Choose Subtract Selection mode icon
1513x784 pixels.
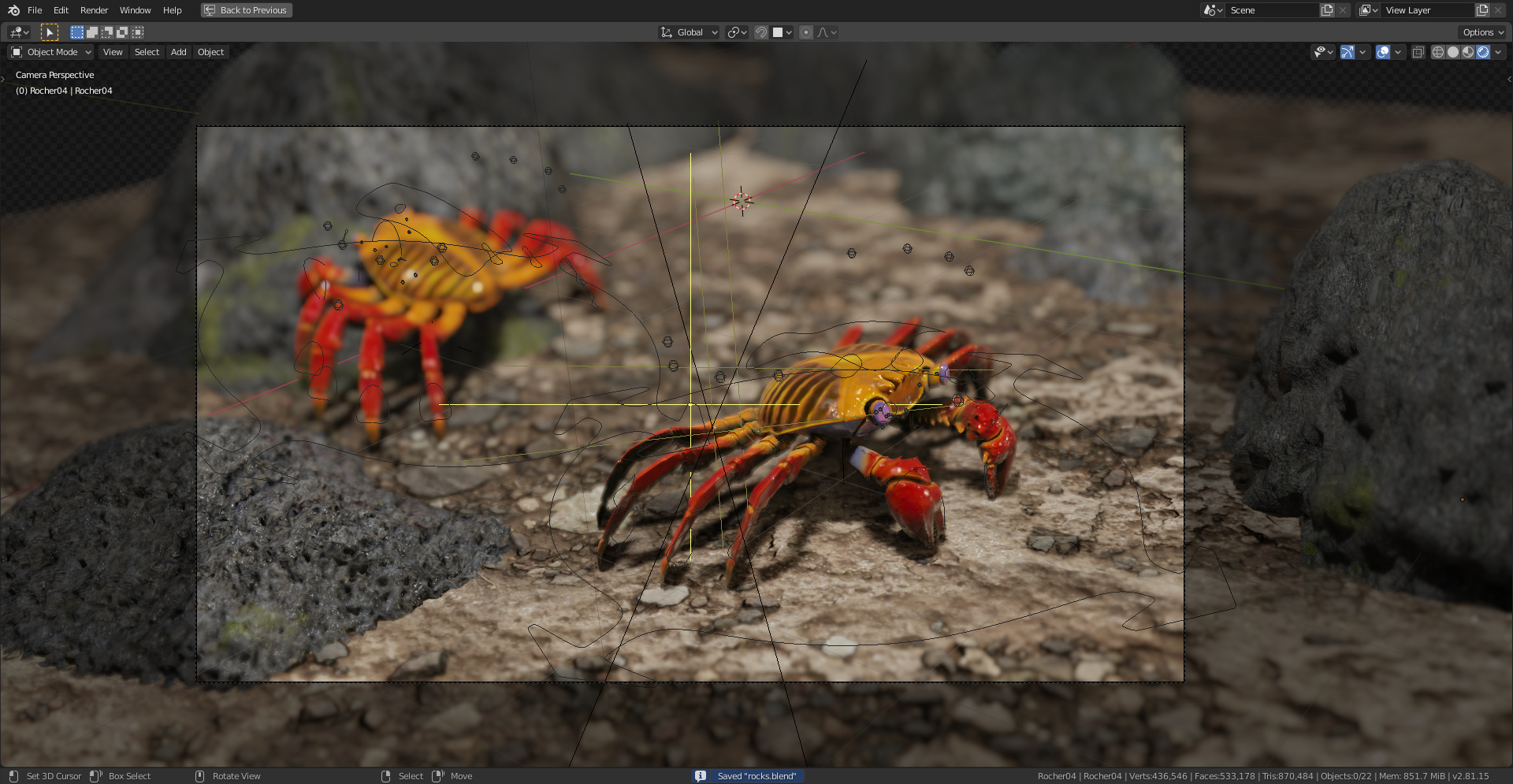point(107,32)
